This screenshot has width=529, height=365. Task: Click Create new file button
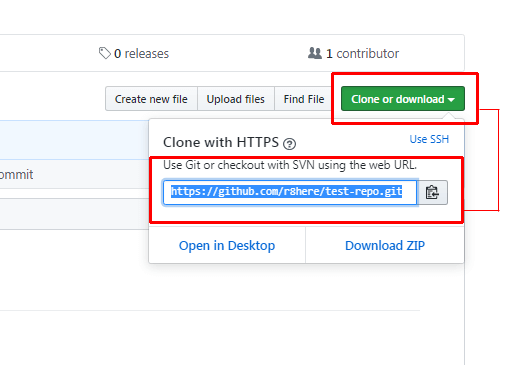151,99
